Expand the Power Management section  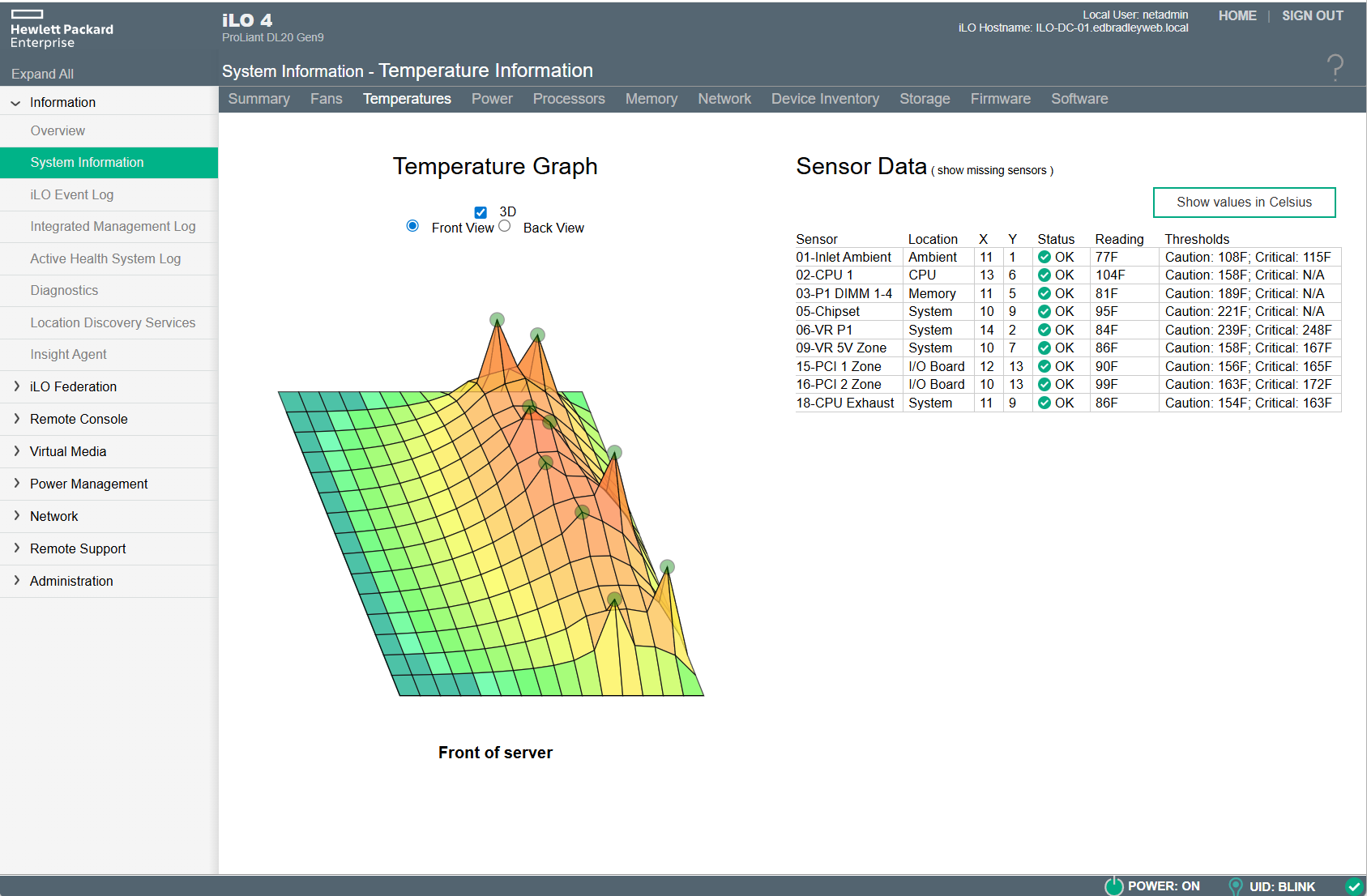tap(17, 484)
